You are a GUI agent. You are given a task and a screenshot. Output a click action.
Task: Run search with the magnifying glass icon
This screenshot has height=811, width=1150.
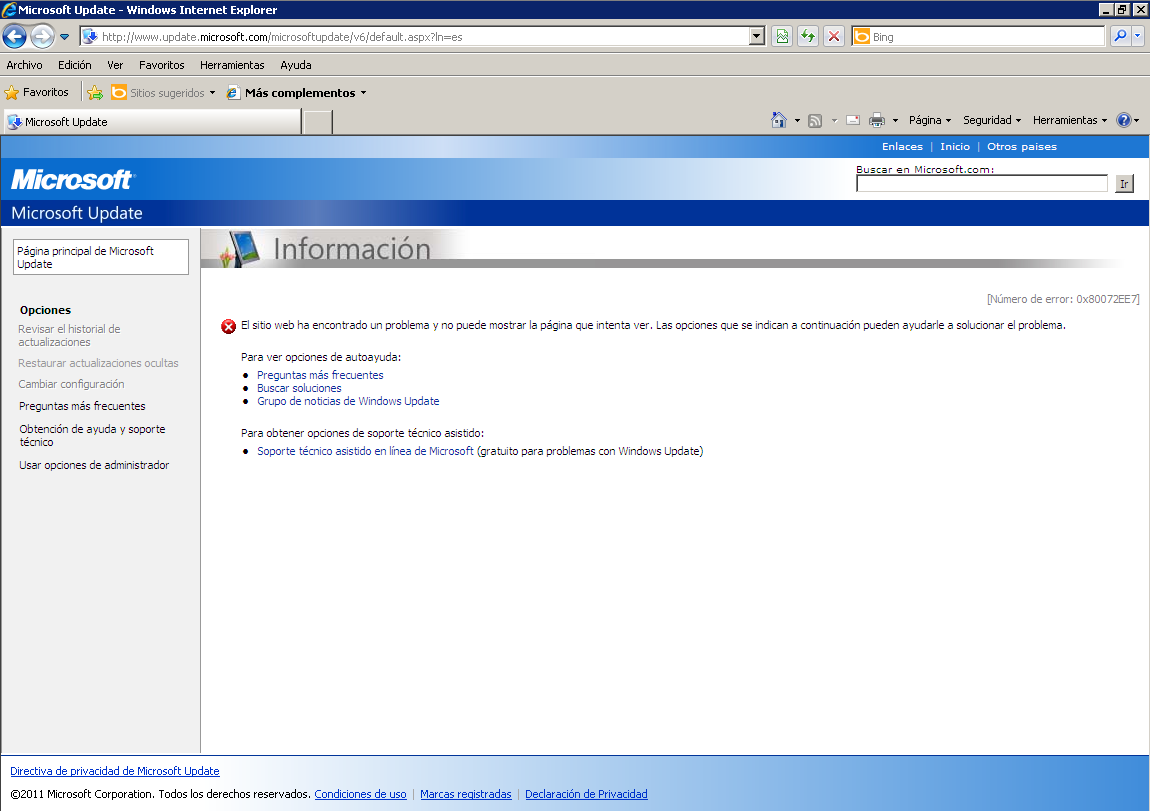pos(1120,36)
